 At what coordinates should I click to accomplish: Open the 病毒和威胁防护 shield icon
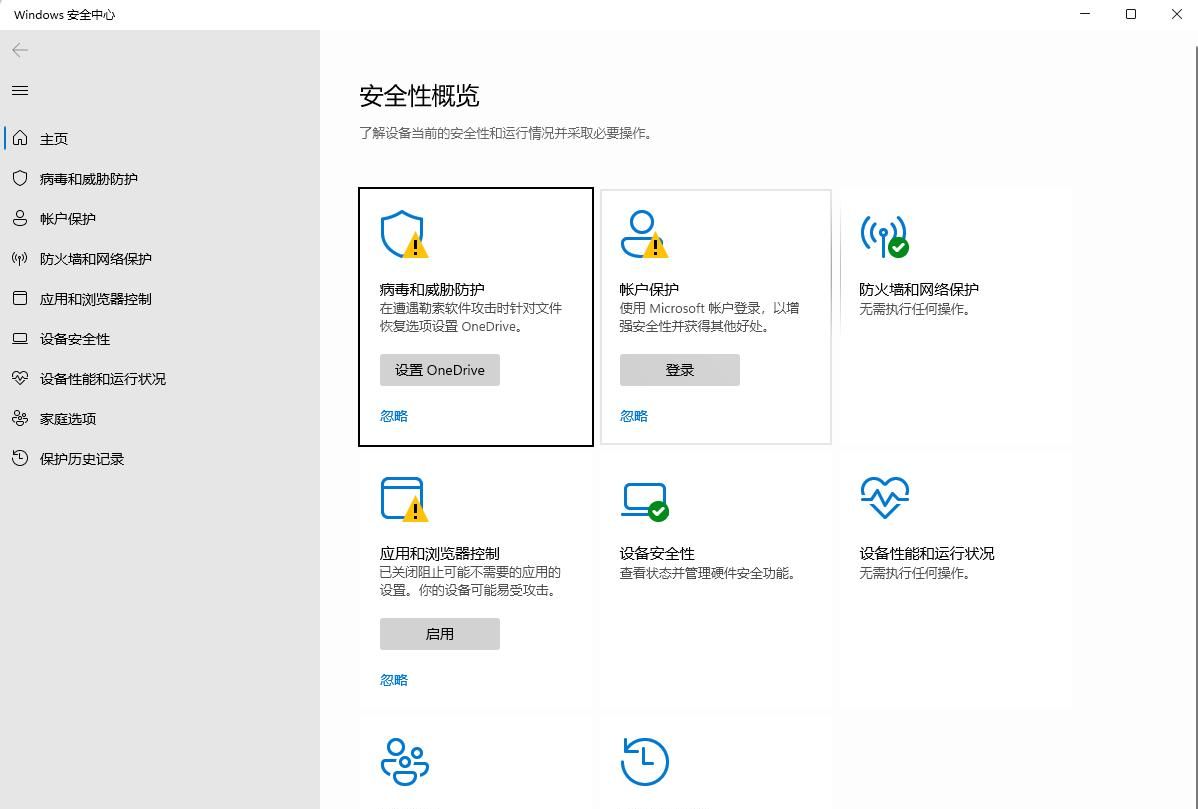[404, 233]
